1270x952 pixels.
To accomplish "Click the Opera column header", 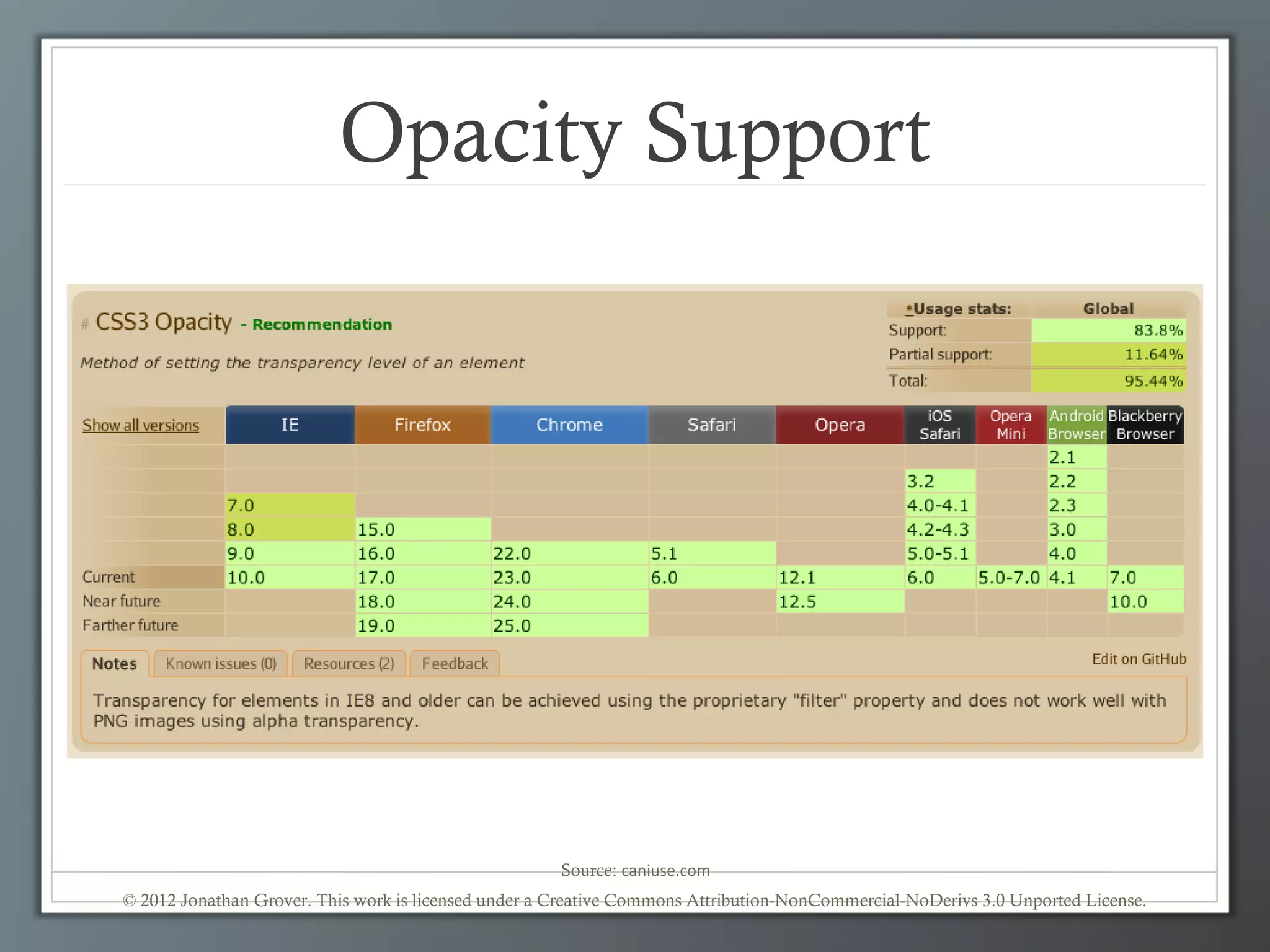I will [840, 425].
